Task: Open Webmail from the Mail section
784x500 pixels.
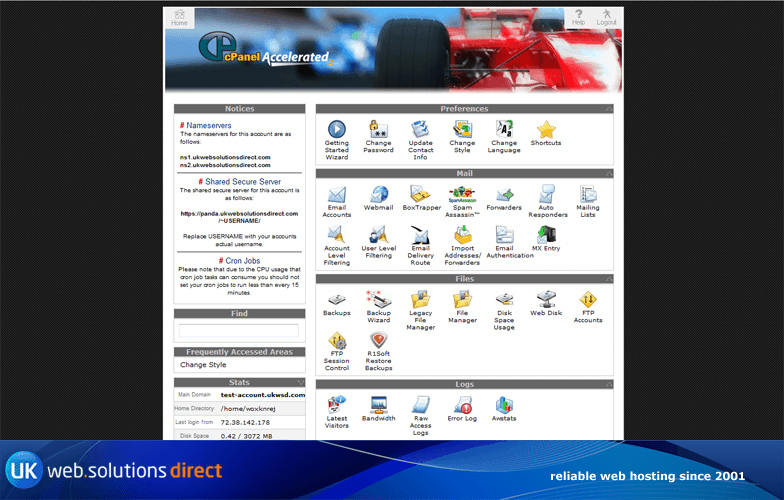Action: pyautogui.click(x=378, y=195)
